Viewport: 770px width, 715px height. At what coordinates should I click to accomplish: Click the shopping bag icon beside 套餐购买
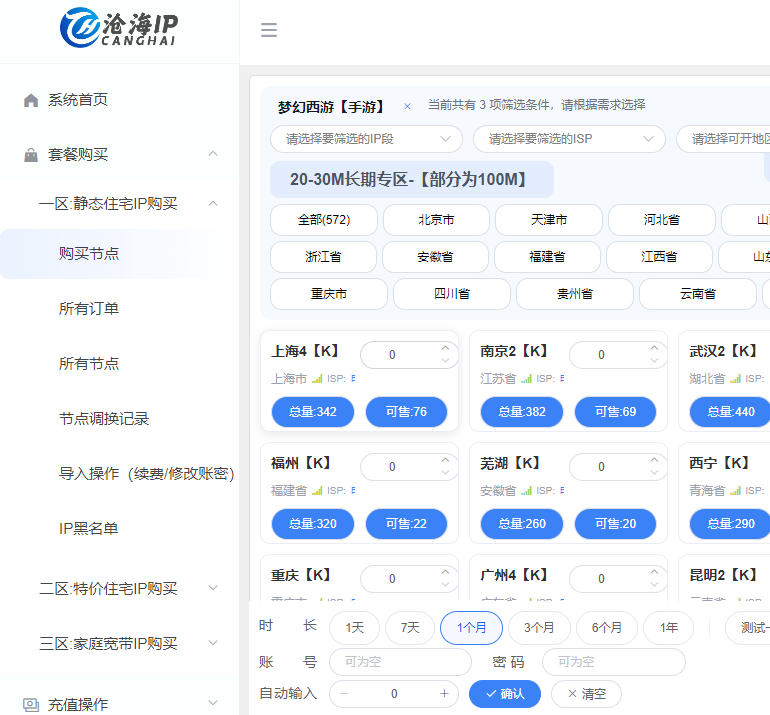pyautogui.click(x=31, y=155)
